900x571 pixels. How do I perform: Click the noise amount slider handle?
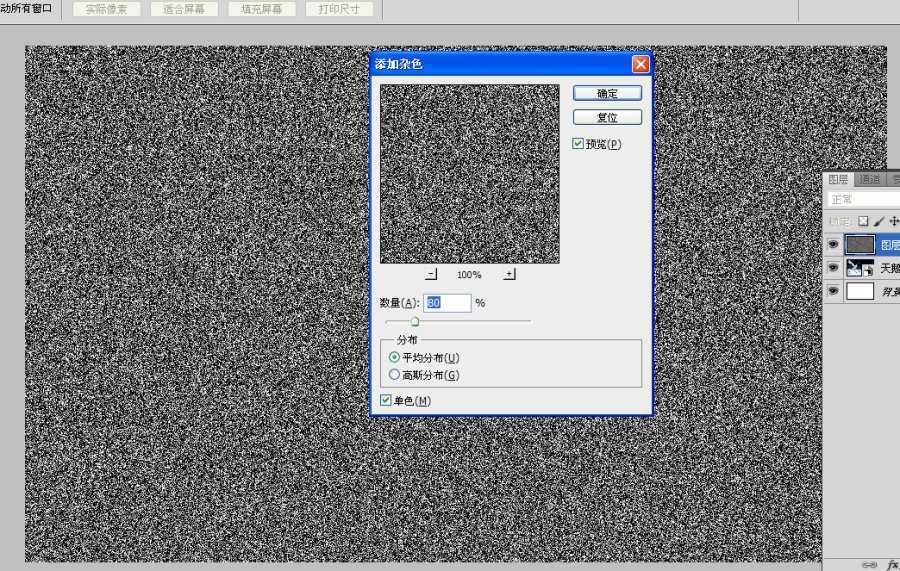pos(415,321)
